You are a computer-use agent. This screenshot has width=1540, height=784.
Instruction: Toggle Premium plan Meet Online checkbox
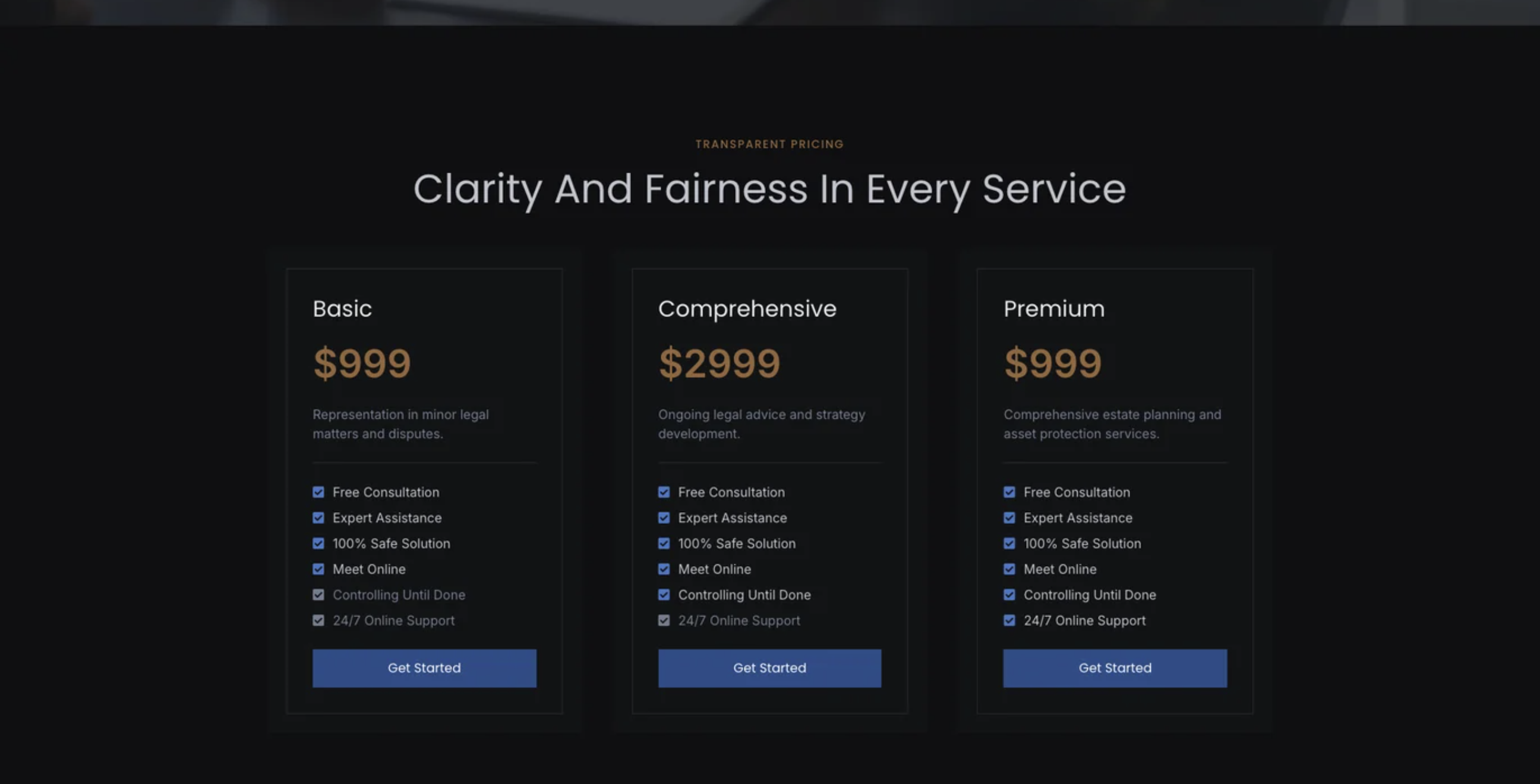point(1009,569)
